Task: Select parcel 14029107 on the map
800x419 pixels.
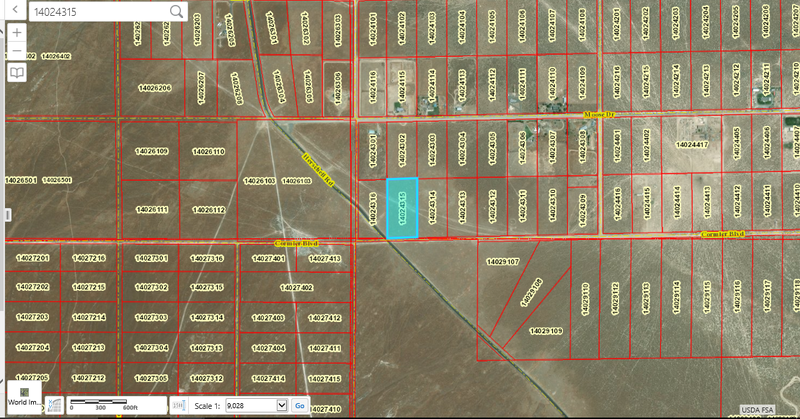Action: click(502, 261)
